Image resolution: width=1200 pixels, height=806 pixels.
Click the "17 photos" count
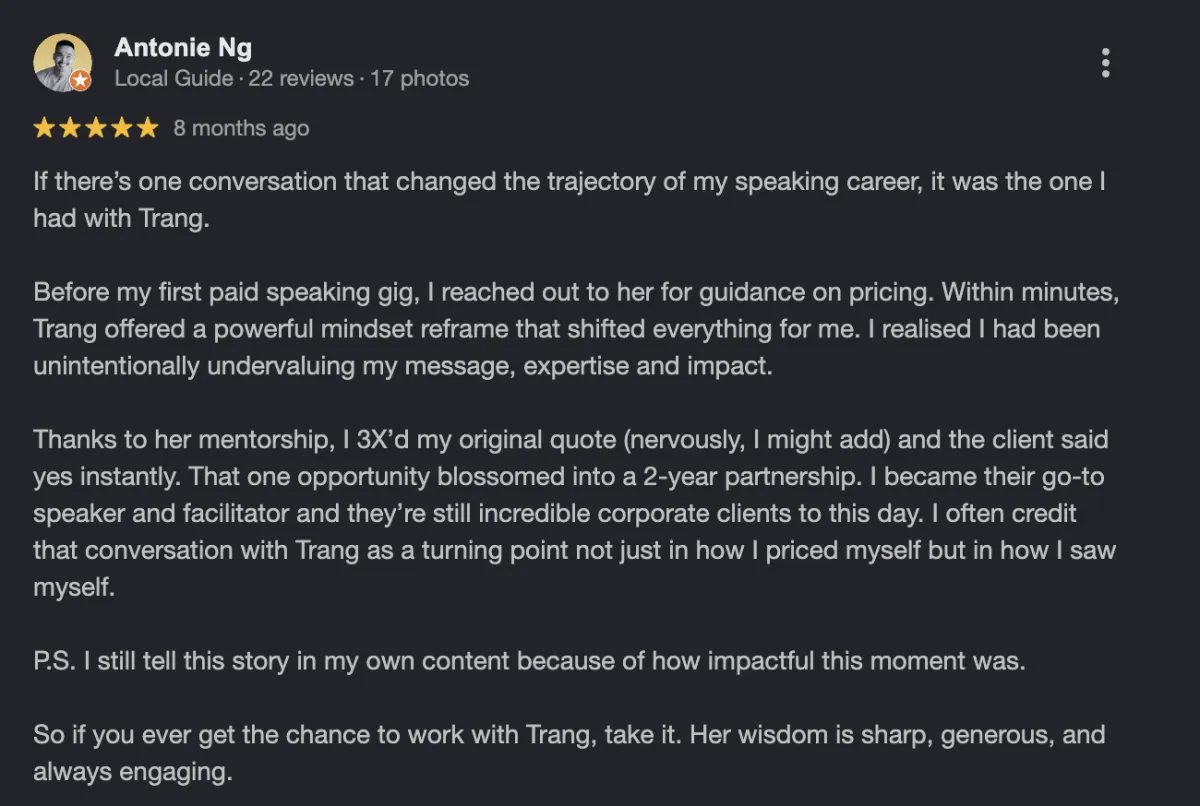click(419, 78)
